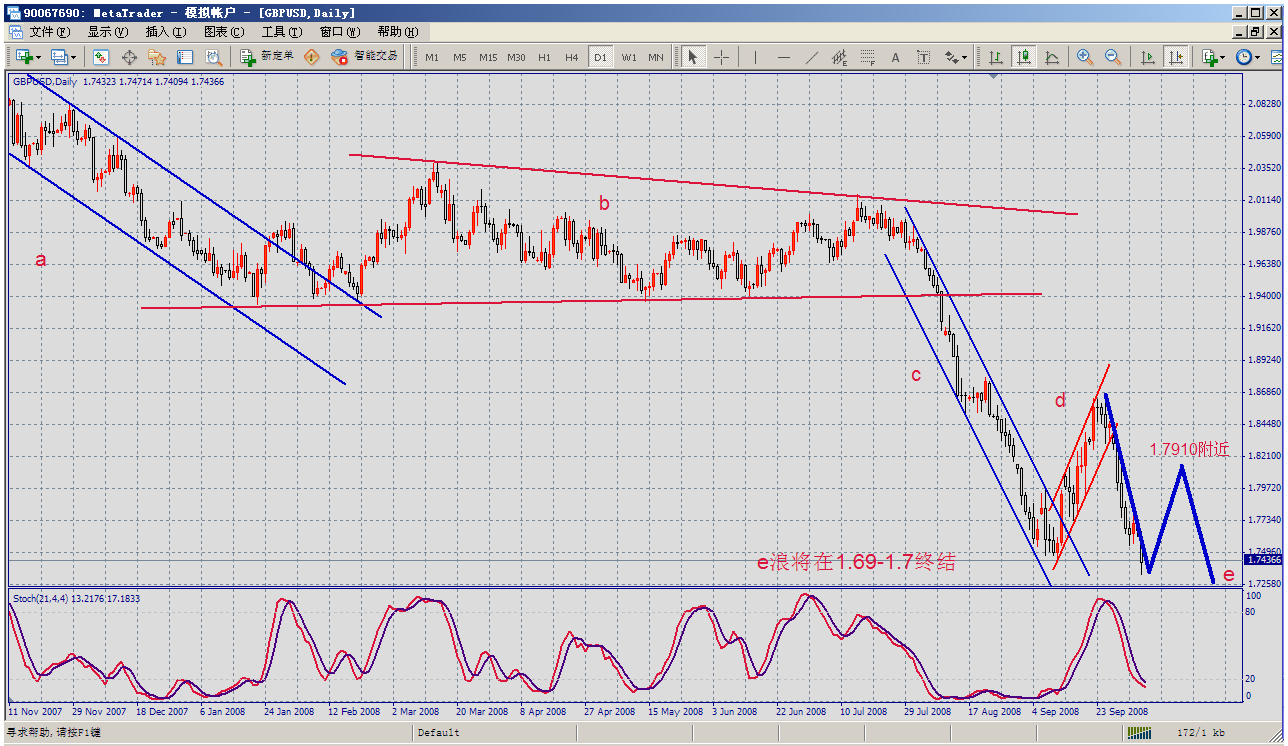Viewport: 1288px width, 746px height.
Task: Open the 图表(C) menu
Action: point(224,31)
